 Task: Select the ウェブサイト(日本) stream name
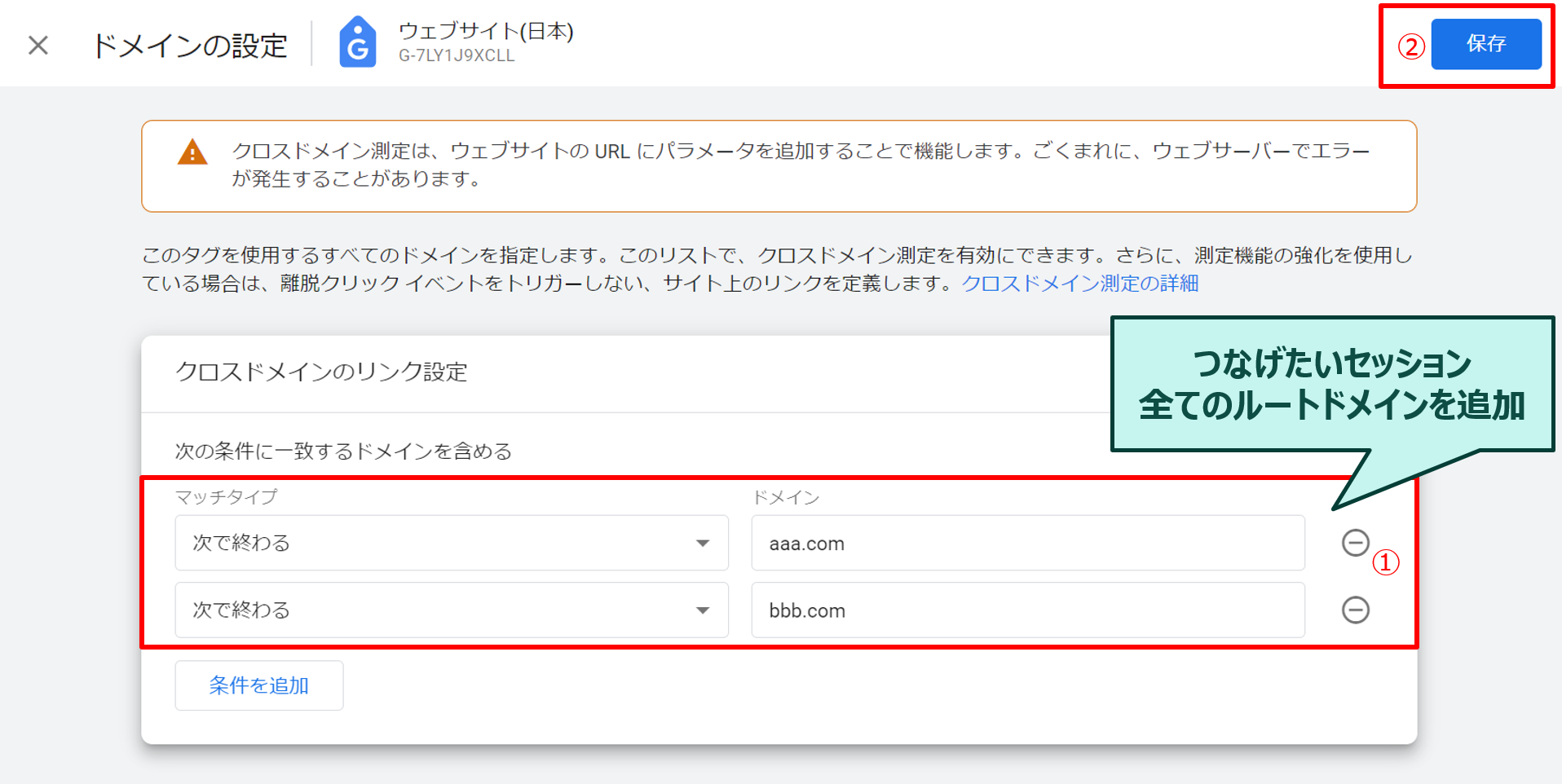pyautogui.click(x=486, y=31)
